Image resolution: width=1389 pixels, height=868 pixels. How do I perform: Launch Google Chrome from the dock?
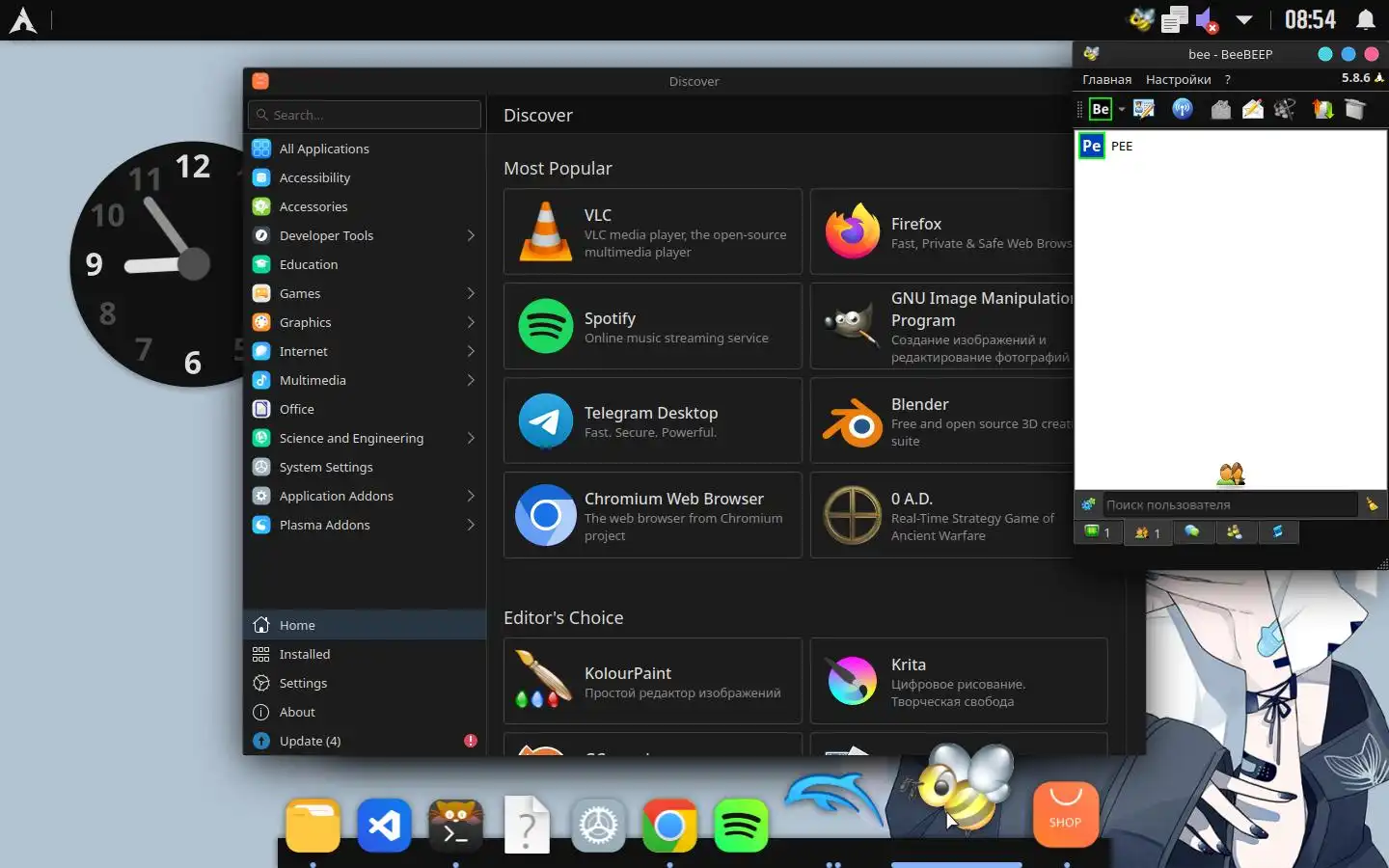(669, 826)
